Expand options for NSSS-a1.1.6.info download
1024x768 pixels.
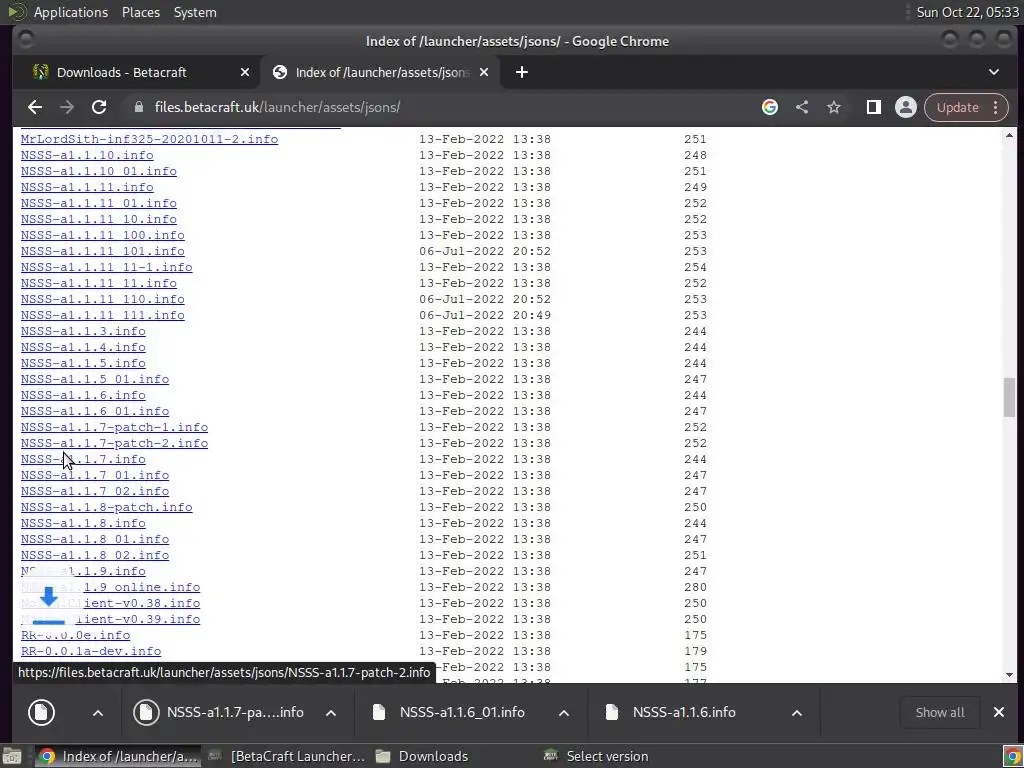797,712
